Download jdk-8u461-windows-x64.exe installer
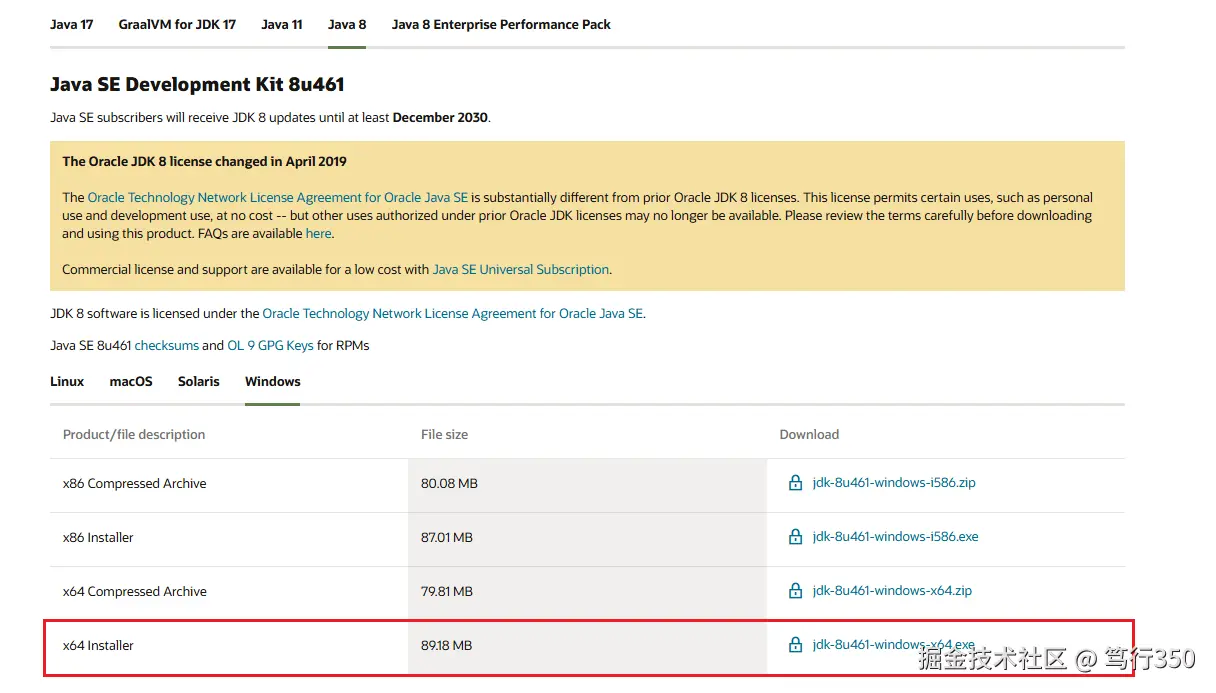Viewport: 1216px width, 693px height. 894,645
